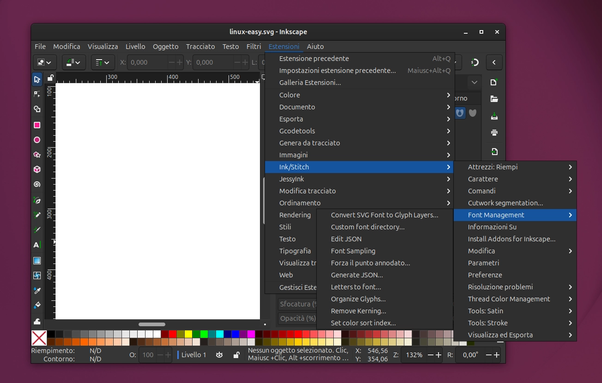
Task: Open the File menu
Action: (x=40, y=46)
